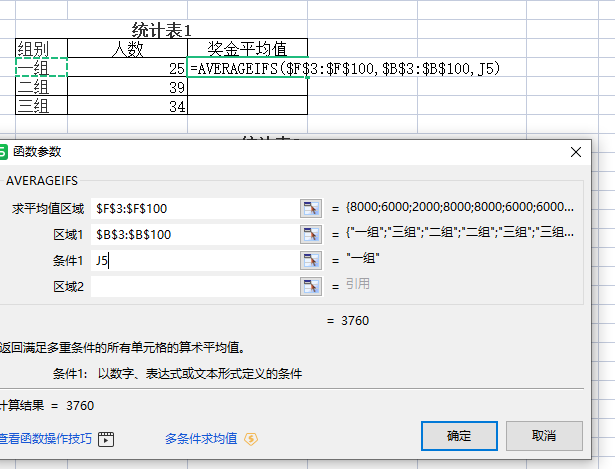Close the 函数参数 dialog
This screenshot has width=615, height=469.
[x=576, y=152]
